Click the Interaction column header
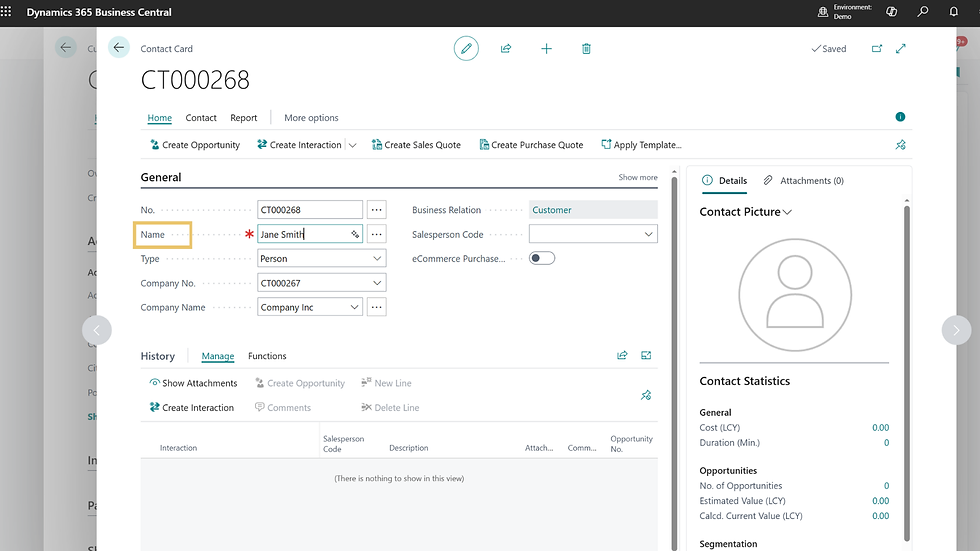 click(178, 448)
